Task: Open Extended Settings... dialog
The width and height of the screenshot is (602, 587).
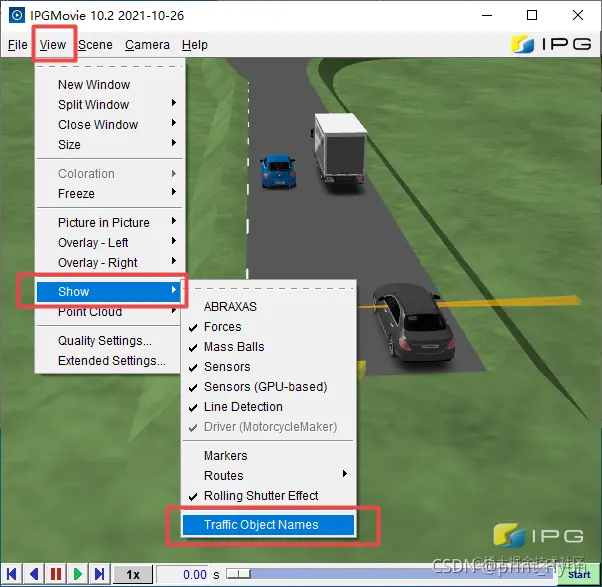Action: 109,361
